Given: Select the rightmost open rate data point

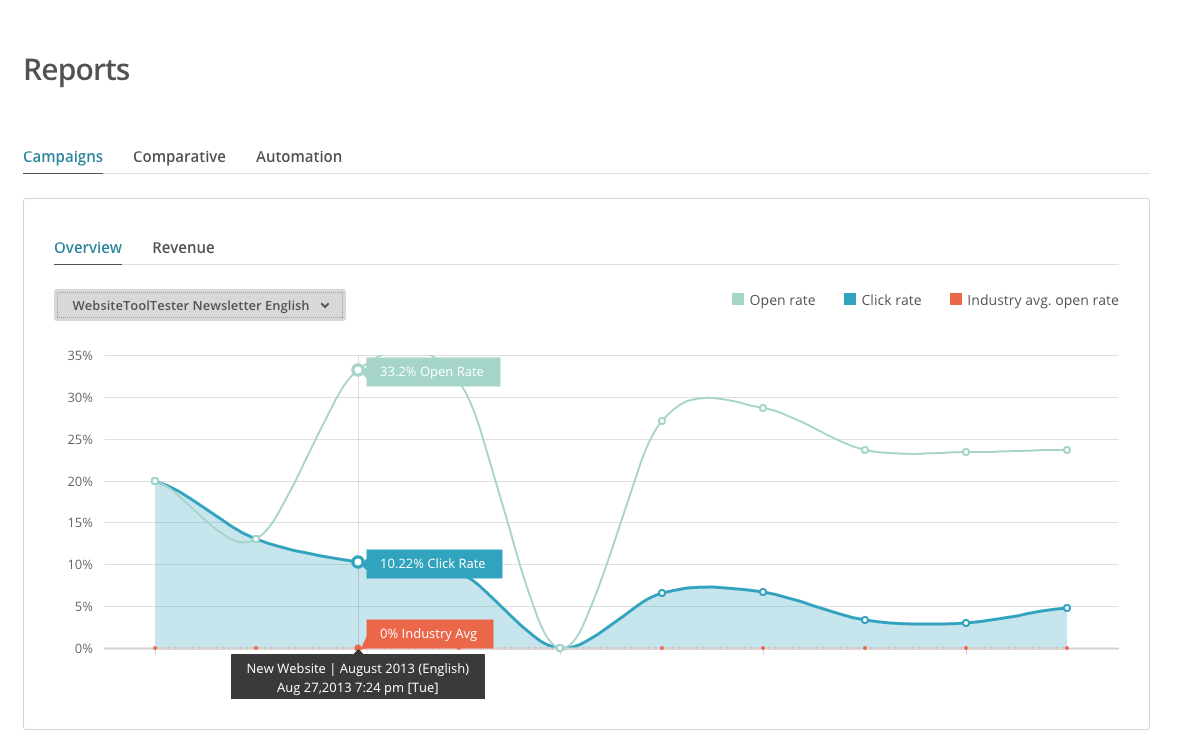Looking at the screenshot, I should pyautogui.click(x=1067, y=450).
